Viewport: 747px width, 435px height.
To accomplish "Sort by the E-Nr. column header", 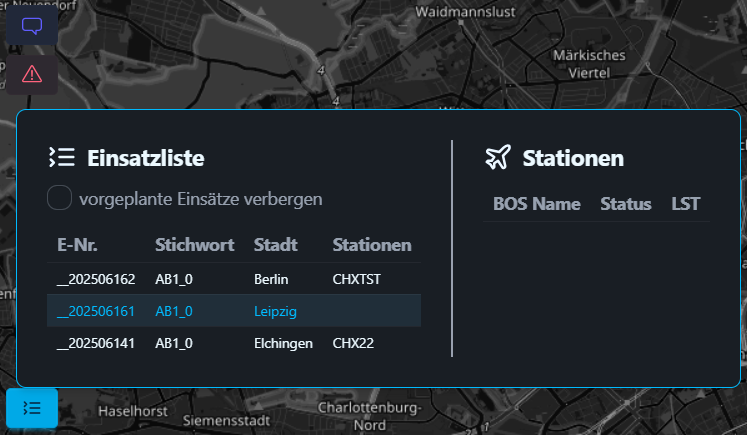I will click(x=77, y=245).
